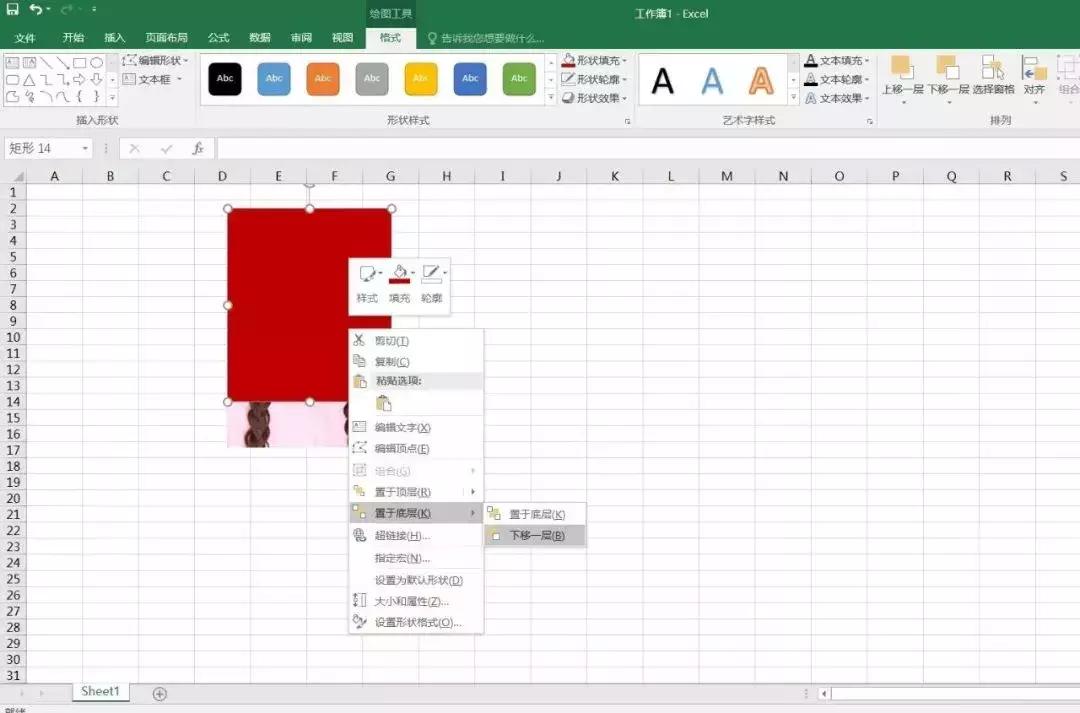Click 上移一层 bring forward icon
This screenshot has width=1080, height=713.
(x=902, y=68)
